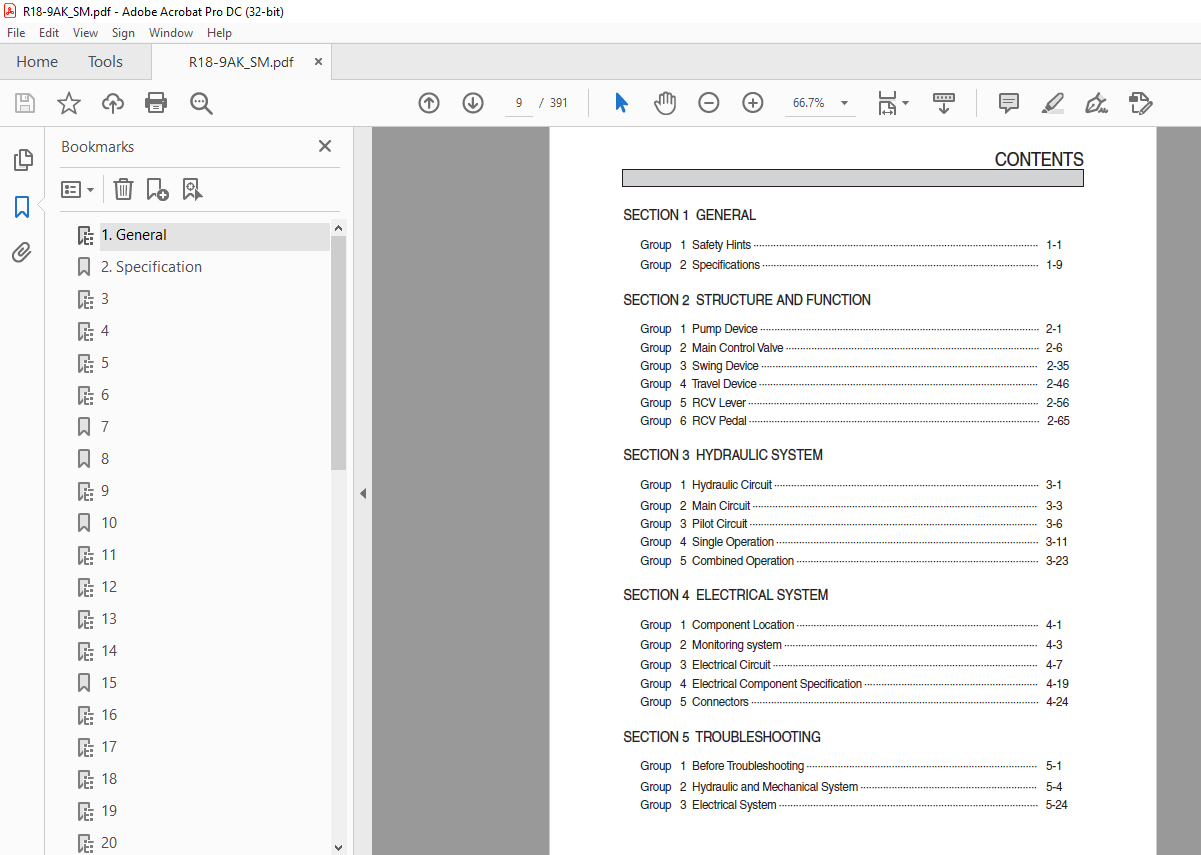Open the attachments paperclip panel
This screenshot has width=1201, height=855.
pyautogui.click(x=22, y=252)
